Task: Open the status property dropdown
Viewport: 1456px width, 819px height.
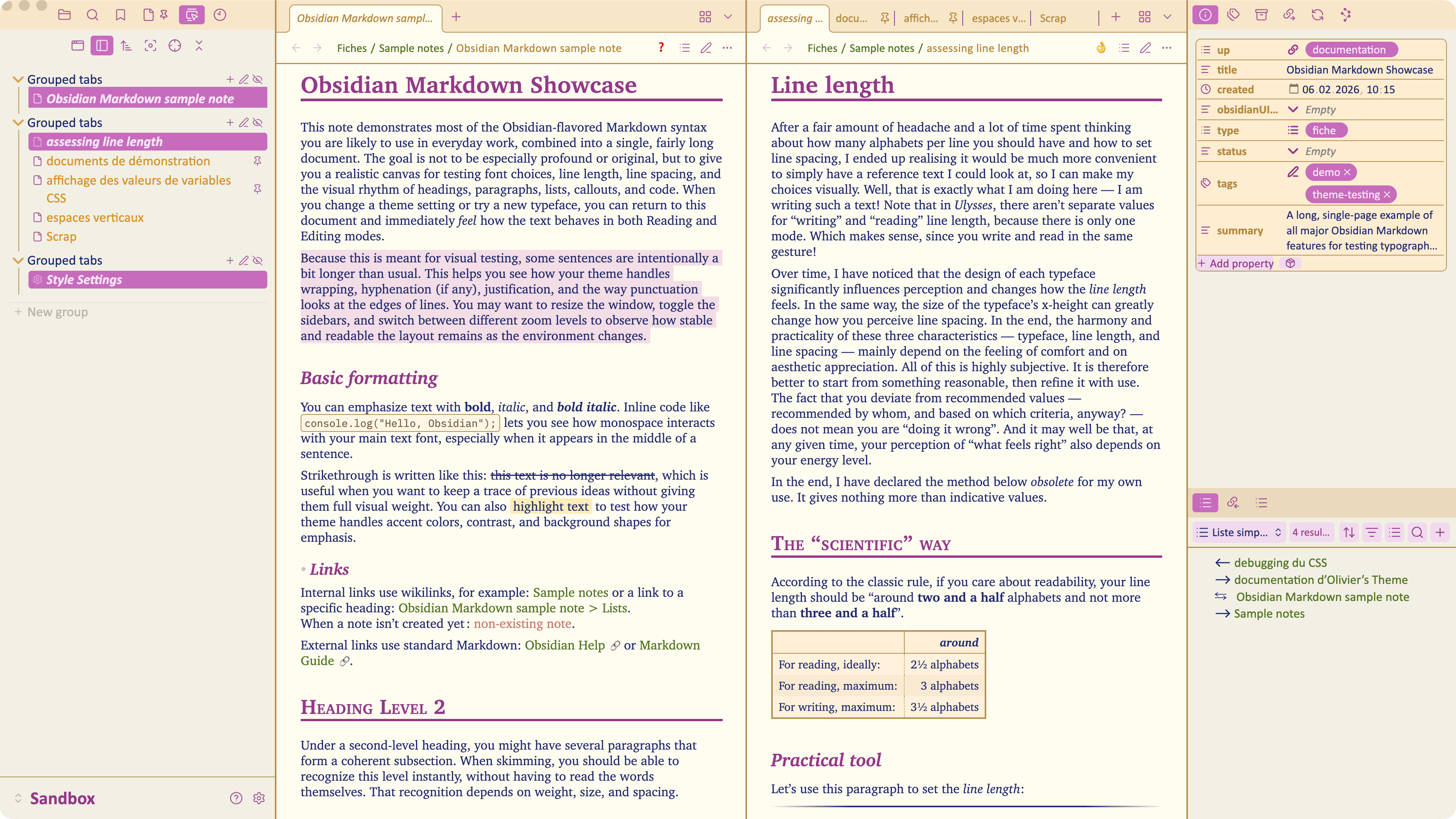Action: 1292,152
